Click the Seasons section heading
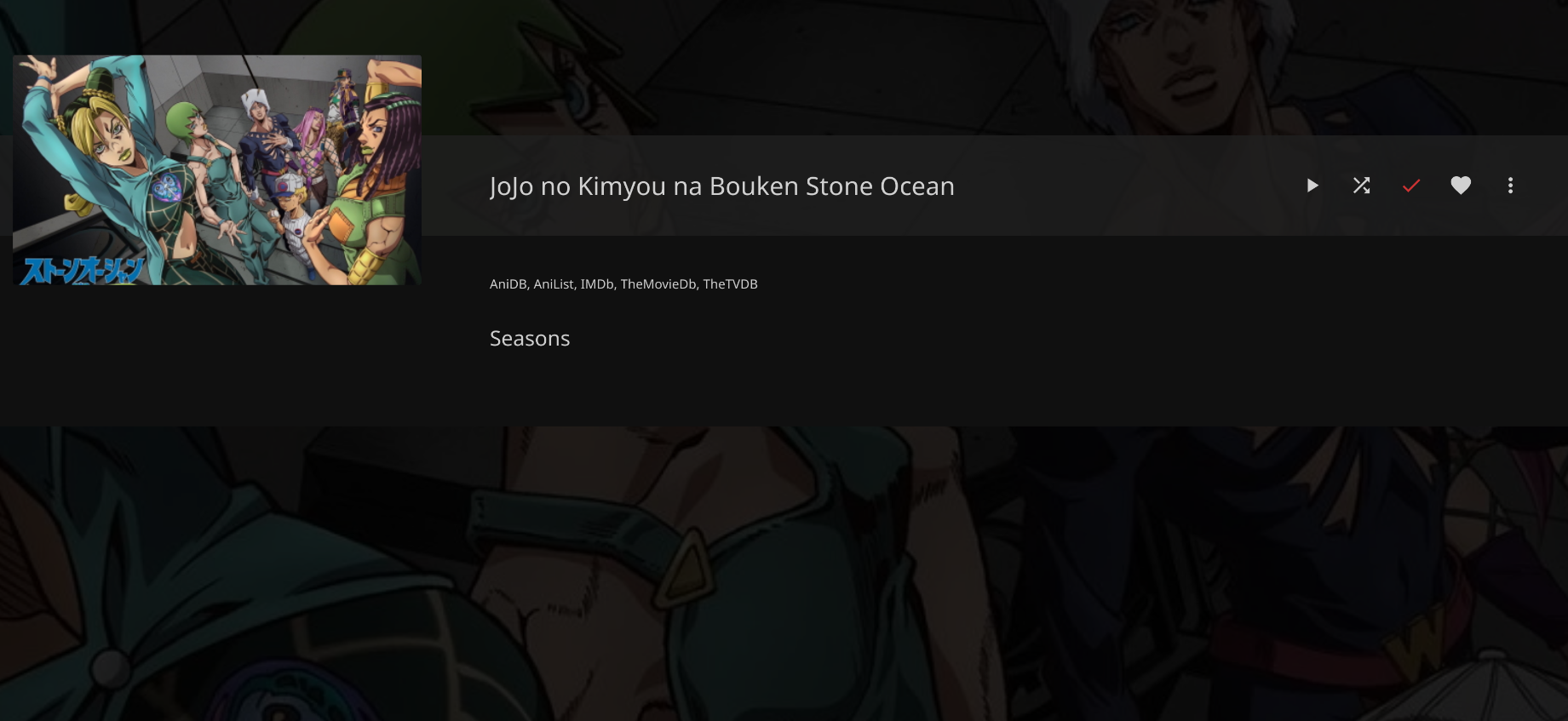This screenshot has height=721, width=1568. (530, 339)
